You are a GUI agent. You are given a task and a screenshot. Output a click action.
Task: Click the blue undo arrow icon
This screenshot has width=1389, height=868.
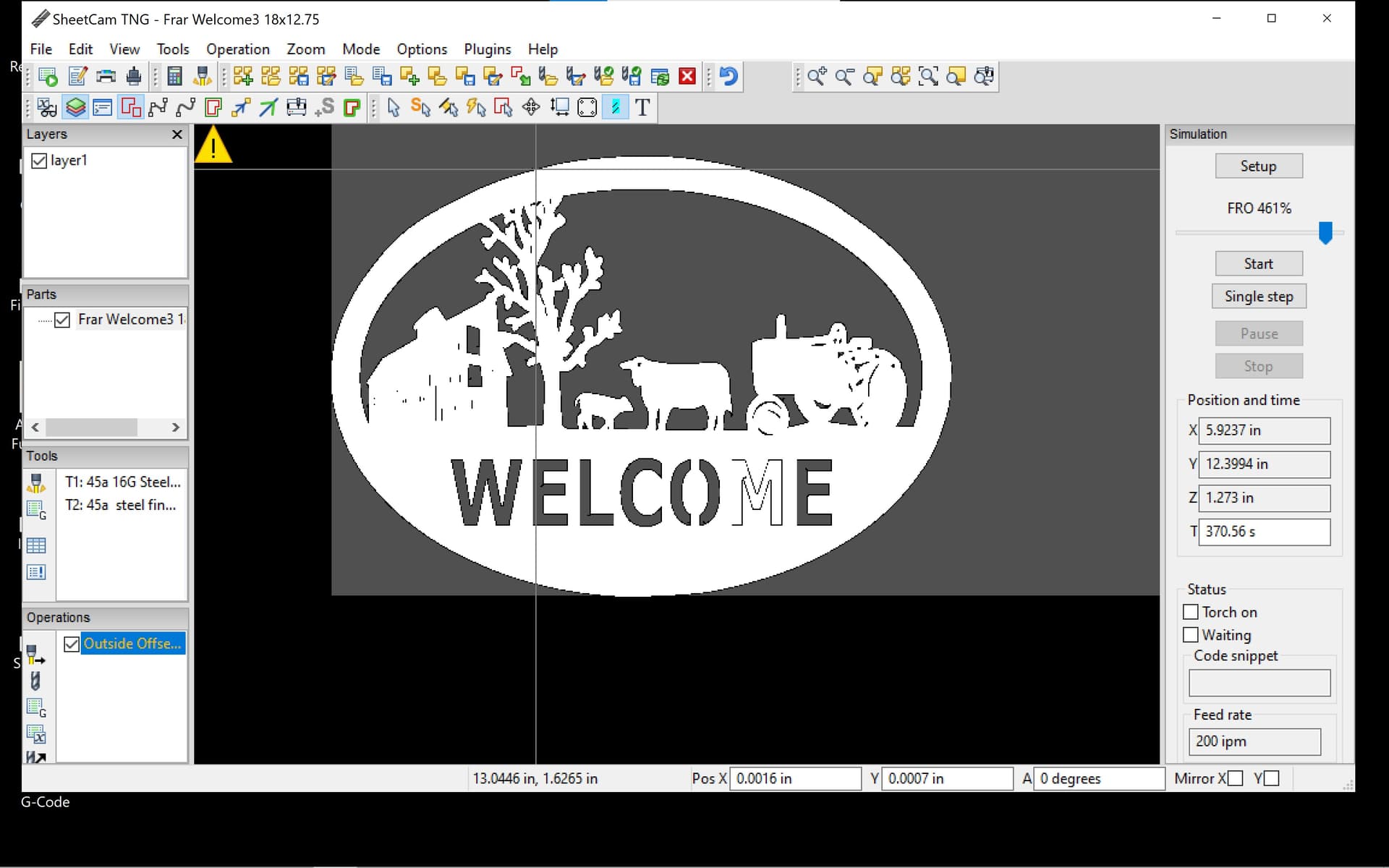[729, 77]
